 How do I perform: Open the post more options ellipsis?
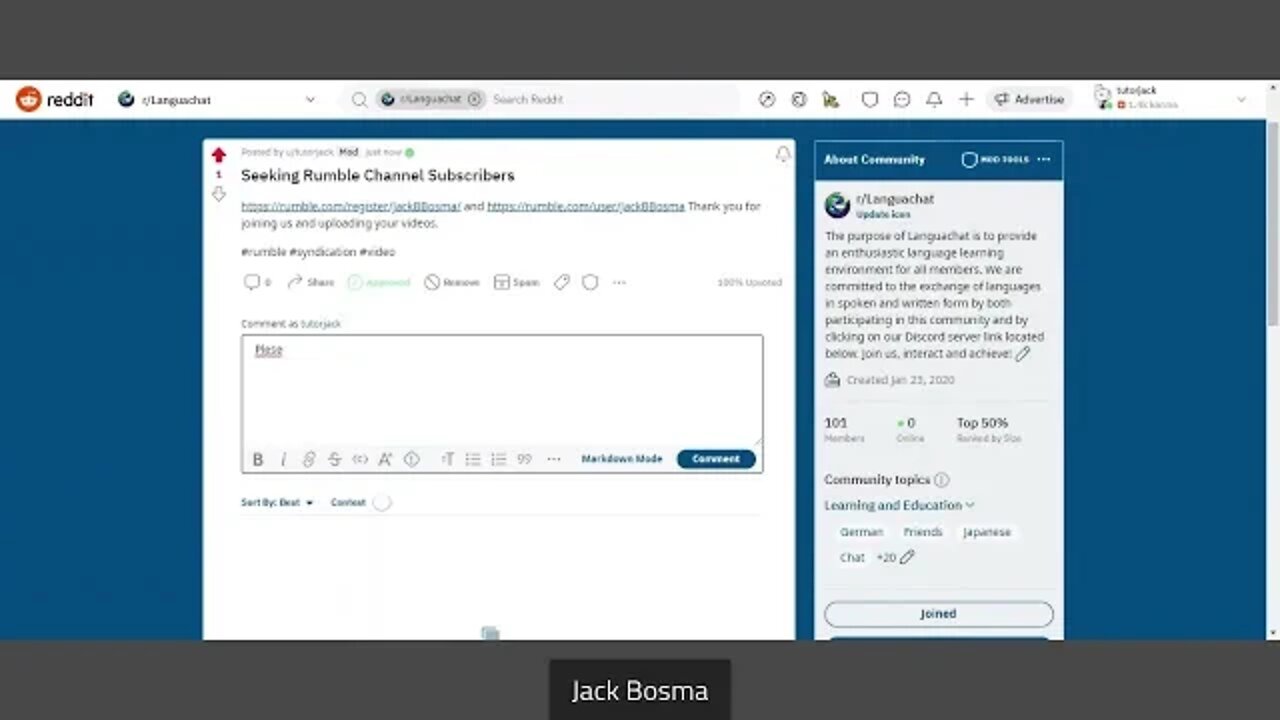[x=619, y=282]
